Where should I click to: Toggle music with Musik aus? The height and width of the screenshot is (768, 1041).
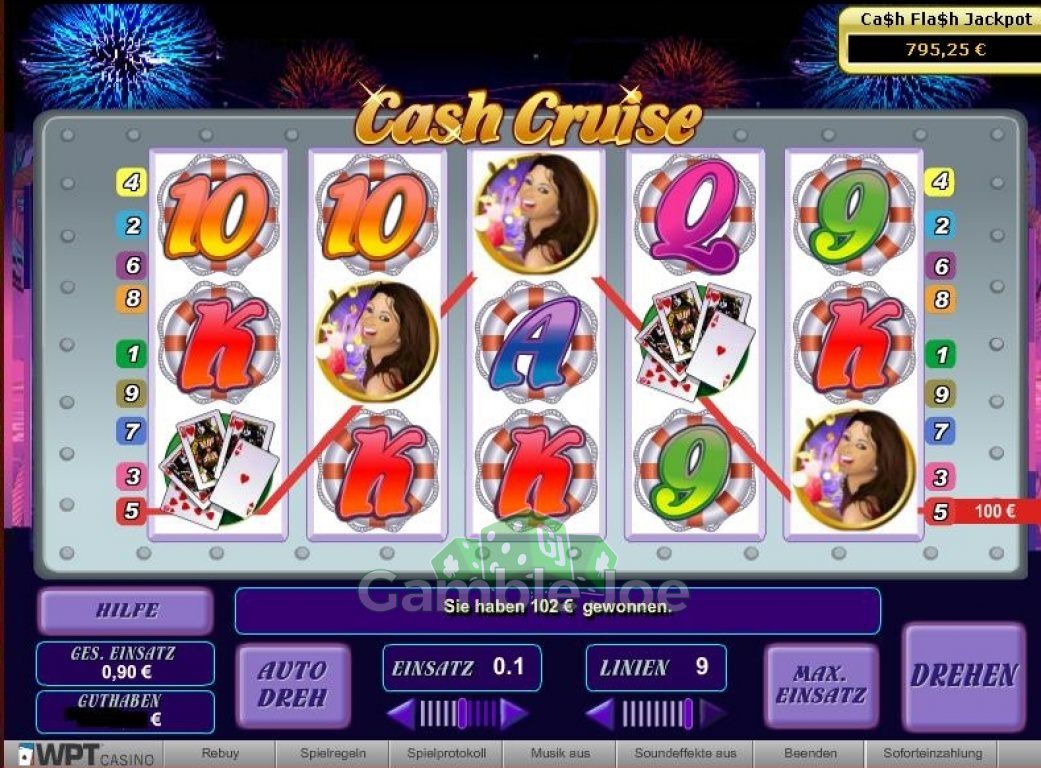pos(560,753)
